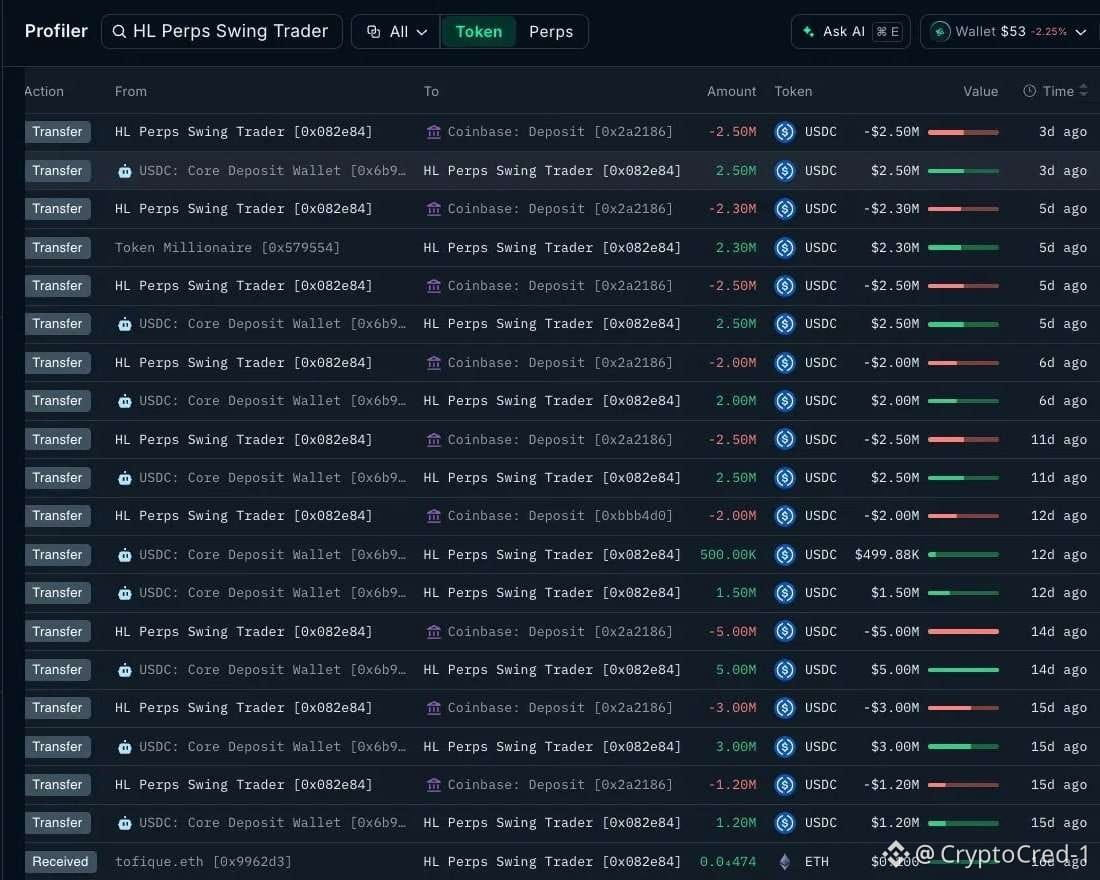Click the search magnifier icon

(x=119, y=32)
